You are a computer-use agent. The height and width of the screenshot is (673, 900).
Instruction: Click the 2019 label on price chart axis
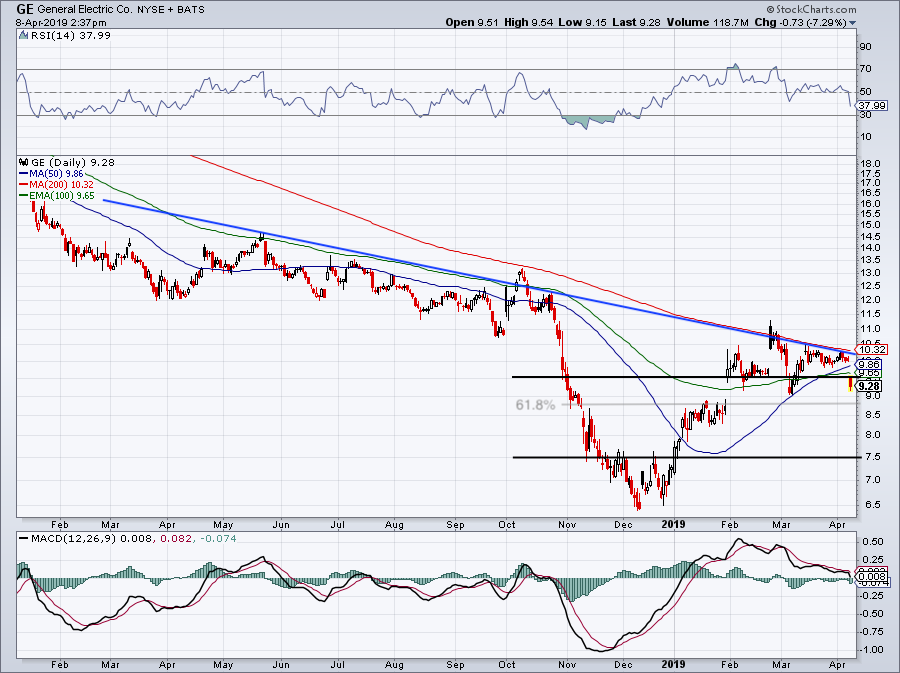pos(673,524)
